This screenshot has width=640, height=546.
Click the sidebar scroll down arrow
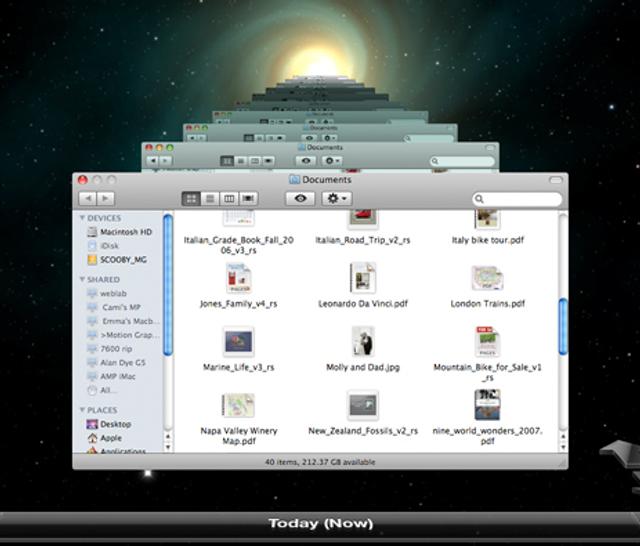point(168,447)
